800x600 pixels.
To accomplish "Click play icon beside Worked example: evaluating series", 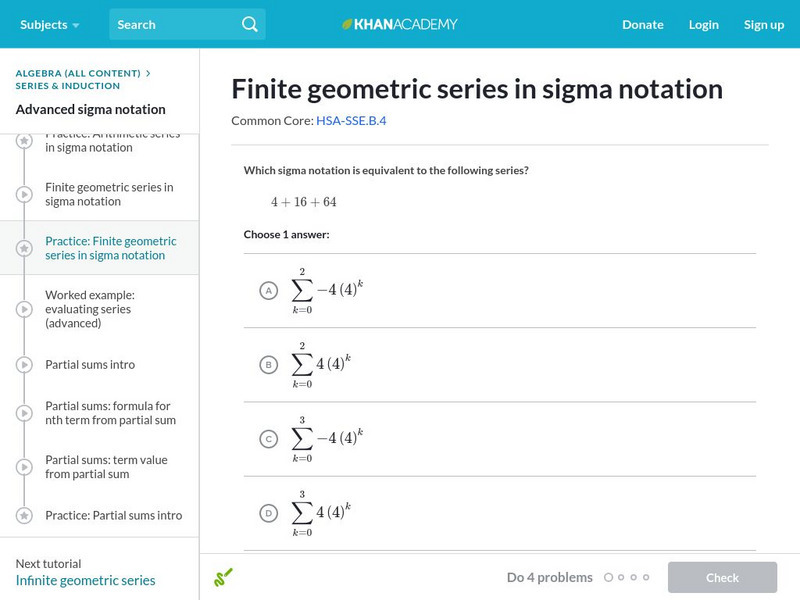I will (x=24, y=309).
